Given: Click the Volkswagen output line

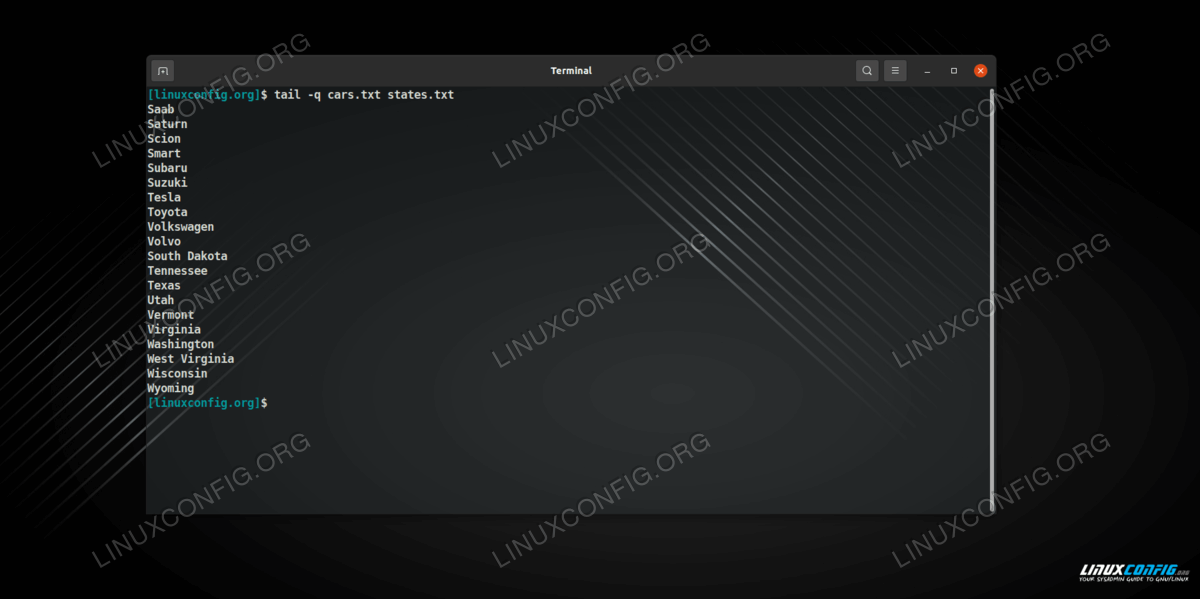Looking at the screenshot, I should (x=180, y=227).
